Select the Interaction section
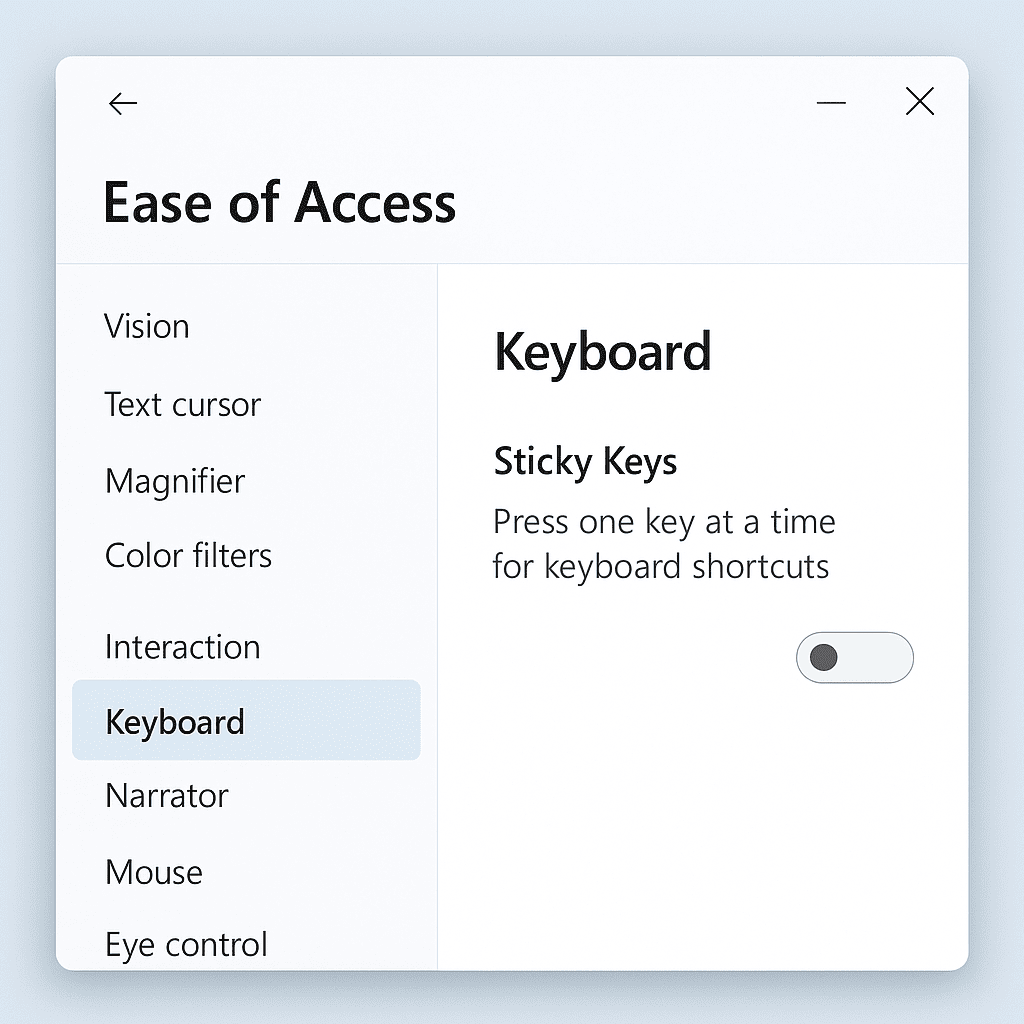 182,647
